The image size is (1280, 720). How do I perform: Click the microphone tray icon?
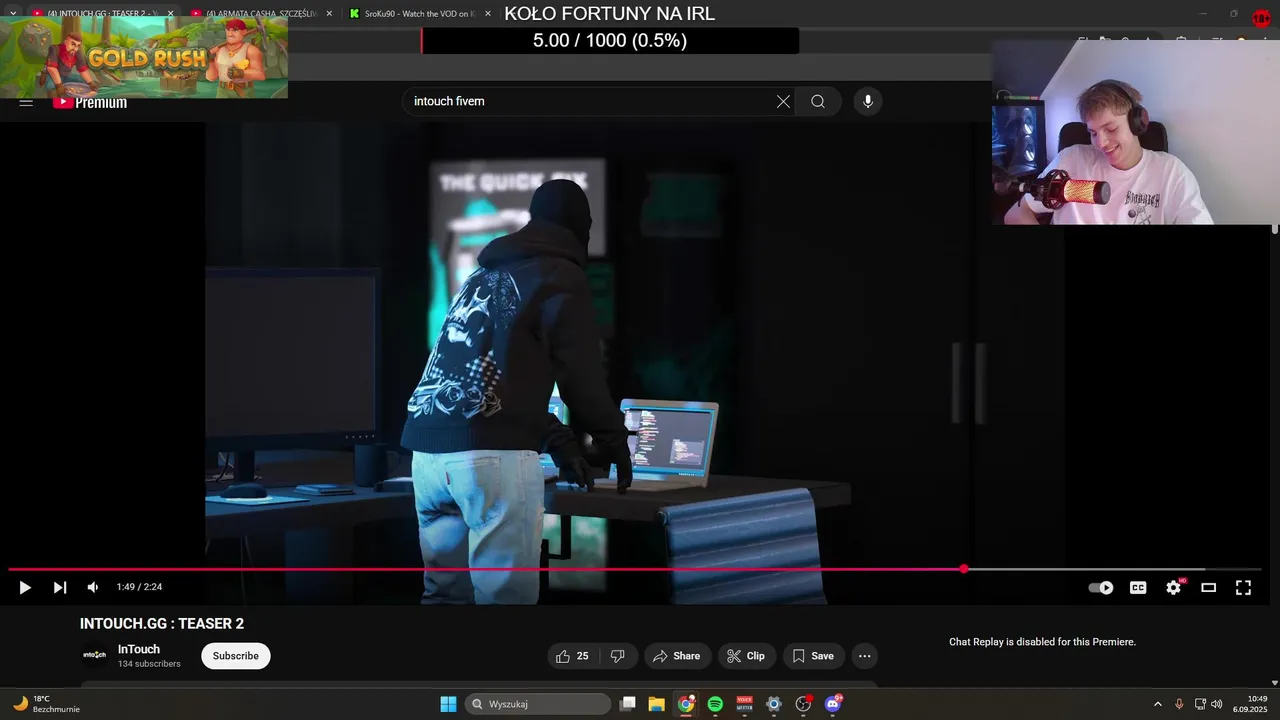pos(1179,704)
